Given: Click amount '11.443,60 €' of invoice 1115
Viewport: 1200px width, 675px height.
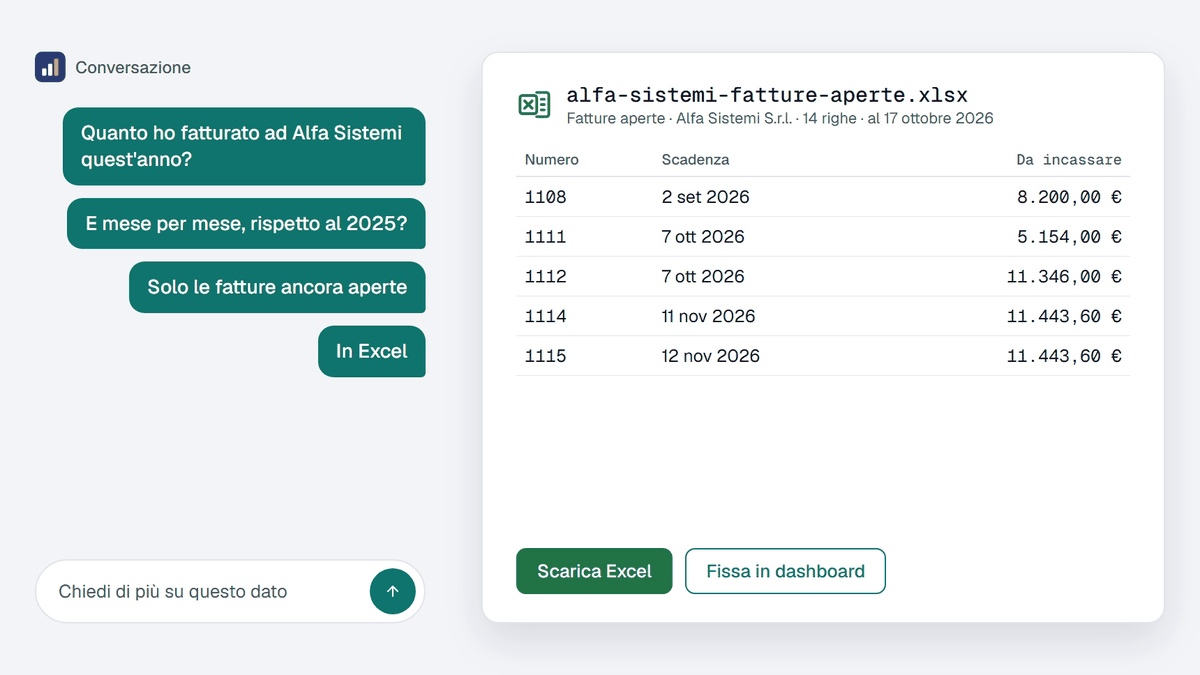Looking at the screenshot, I should tap(1064, 356).
